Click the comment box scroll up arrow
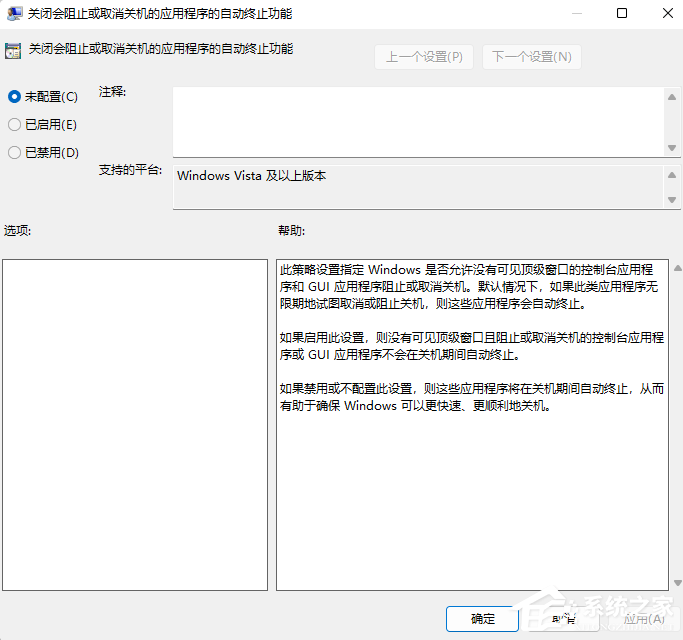Image resolution: width=683 pixels, height=640 pixels. 672,97
